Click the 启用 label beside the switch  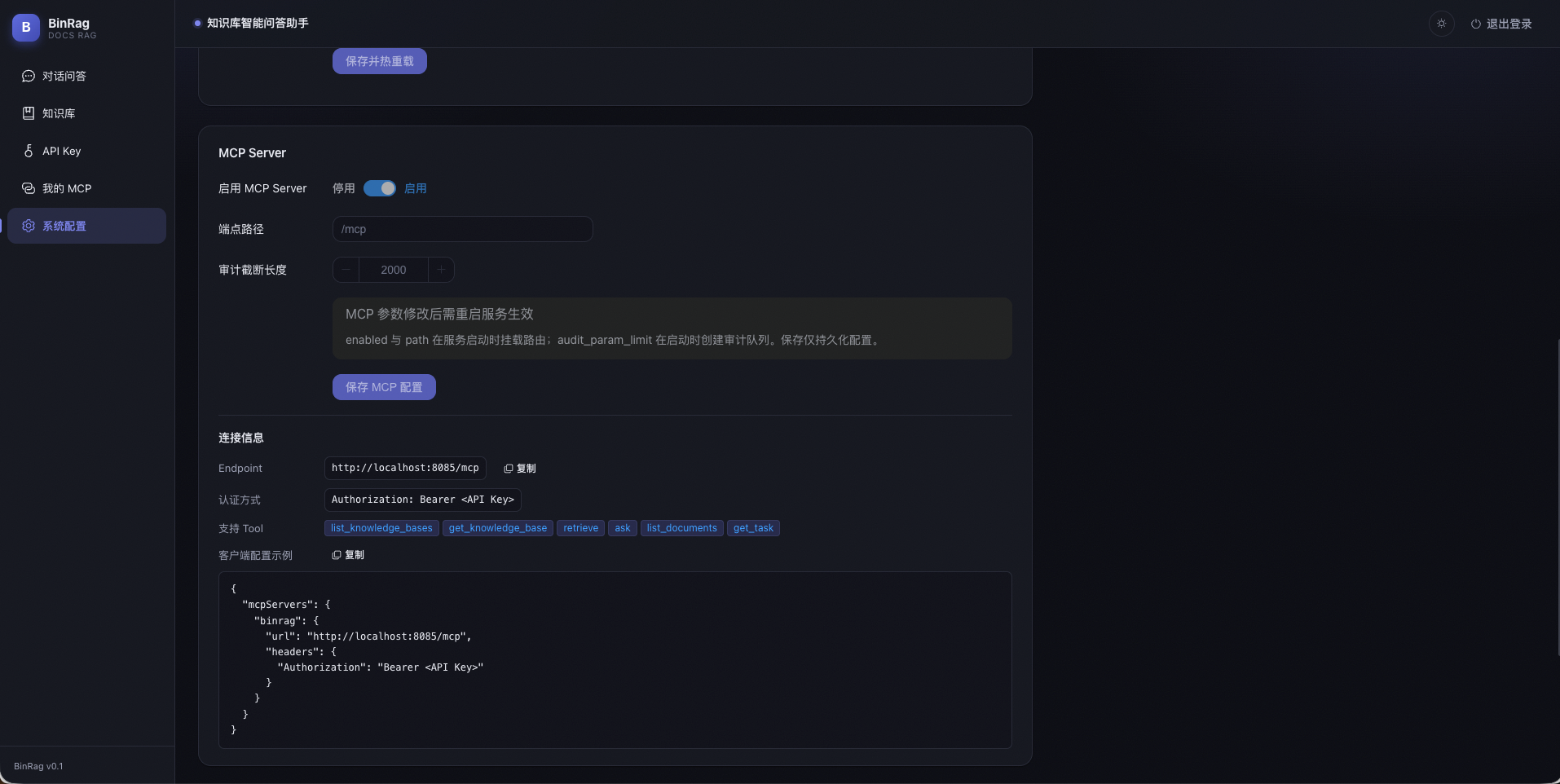(x=416, y=188)
